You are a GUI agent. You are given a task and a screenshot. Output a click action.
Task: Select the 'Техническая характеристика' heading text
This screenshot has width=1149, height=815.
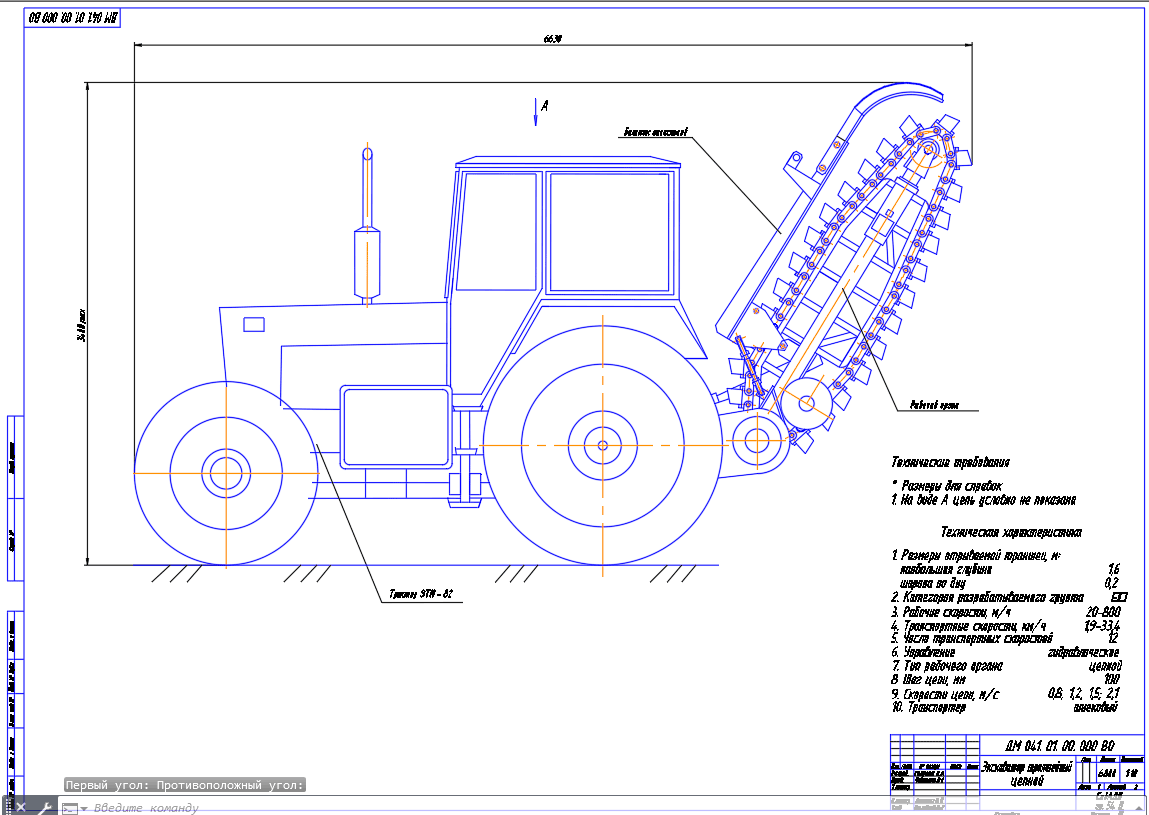pyautogui.click(x=1011, y=532)
